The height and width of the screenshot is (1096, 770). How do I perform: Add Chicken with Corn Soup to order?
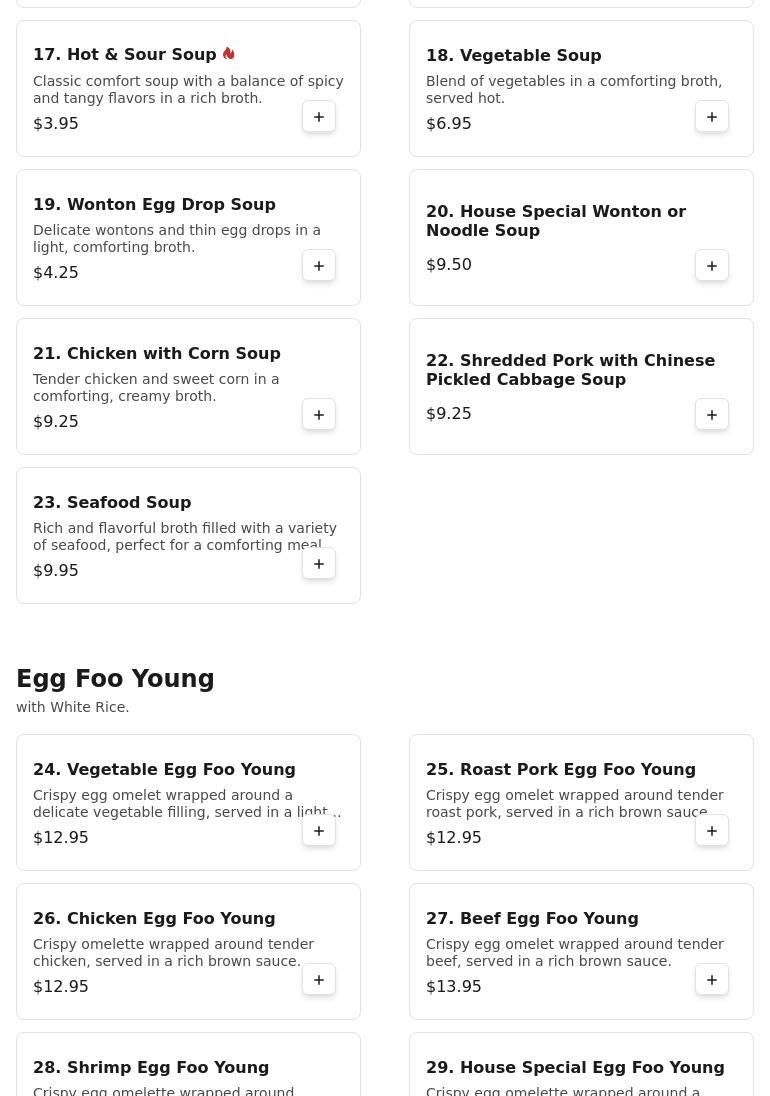[319, 414]
